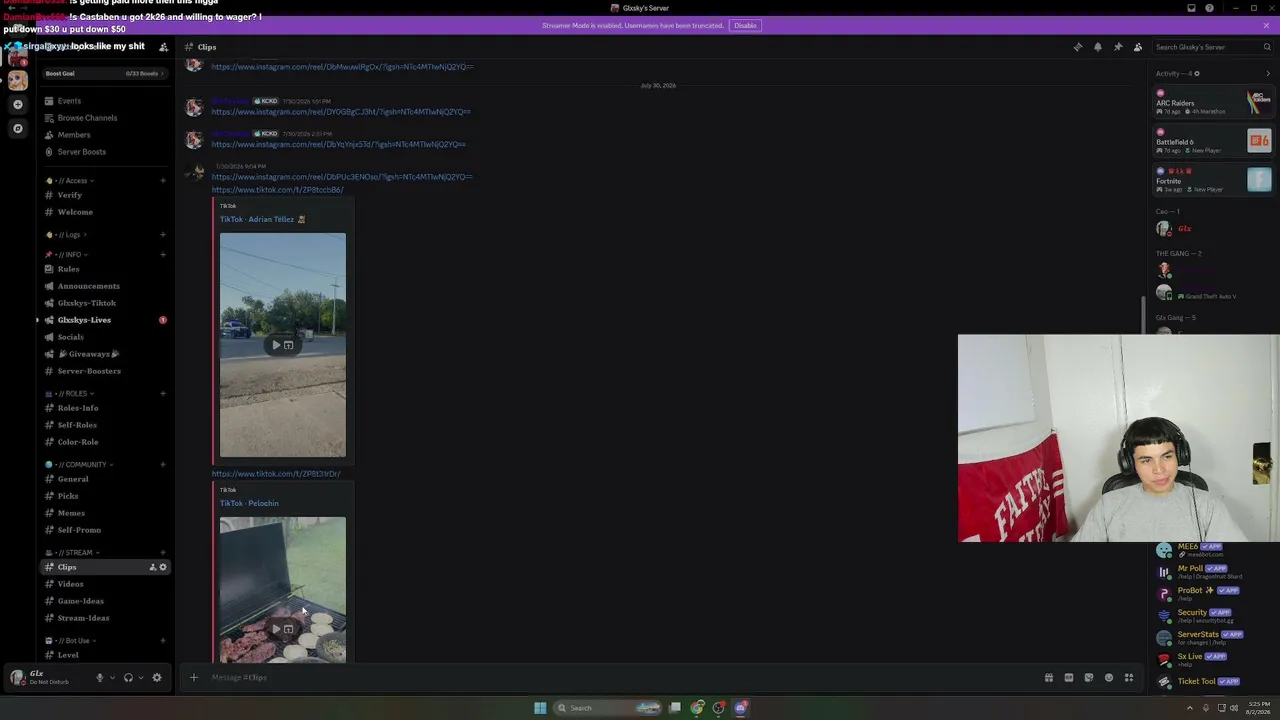Image resolution: width=1280 pixels, height=720 pixels.
Task: Show pinned messages in Clips
Action: [x=1118, y=47]
